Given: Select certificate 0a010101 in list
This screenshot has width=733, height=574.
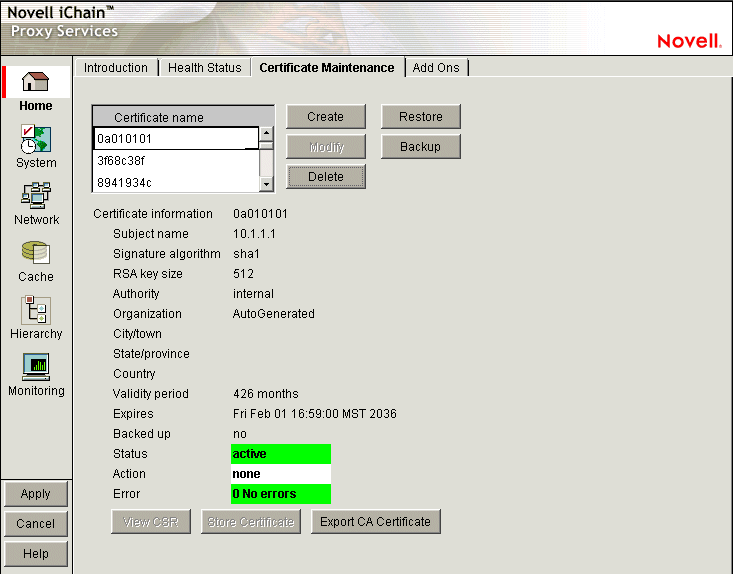Looking at the screenshot, I should coord(176,138).
